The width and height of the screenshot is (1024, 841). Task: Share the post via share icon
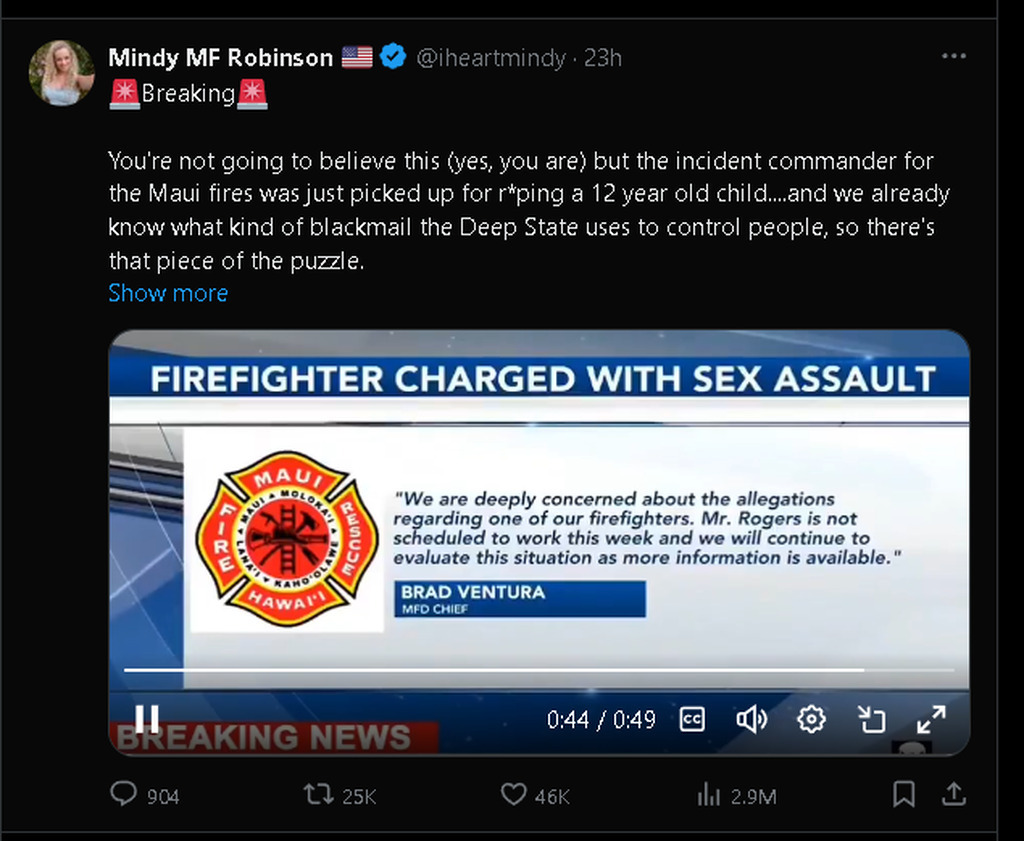tap(955, 795)
